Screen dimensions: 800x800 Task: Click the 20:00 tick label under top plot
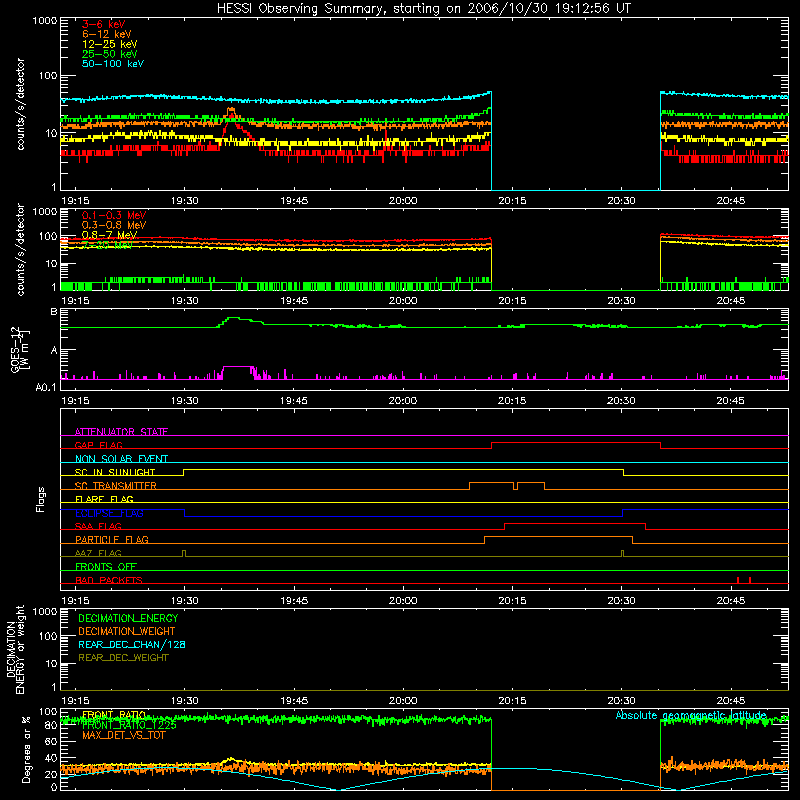(403, 201)
